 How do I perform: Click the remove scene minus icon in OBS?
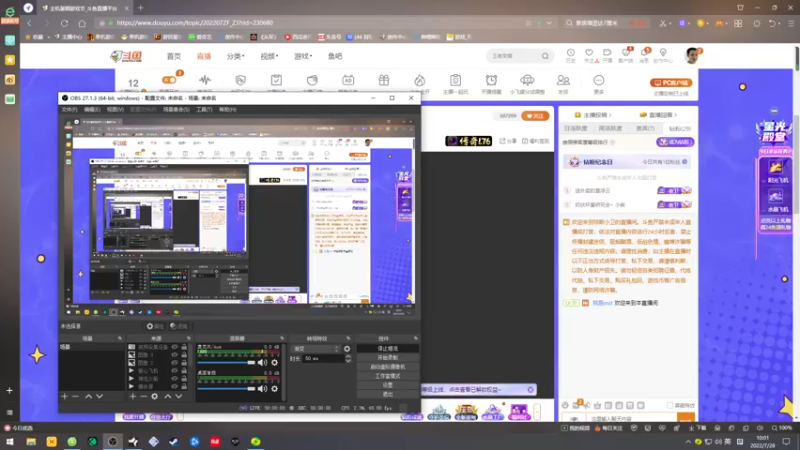(x=76, y=396)
